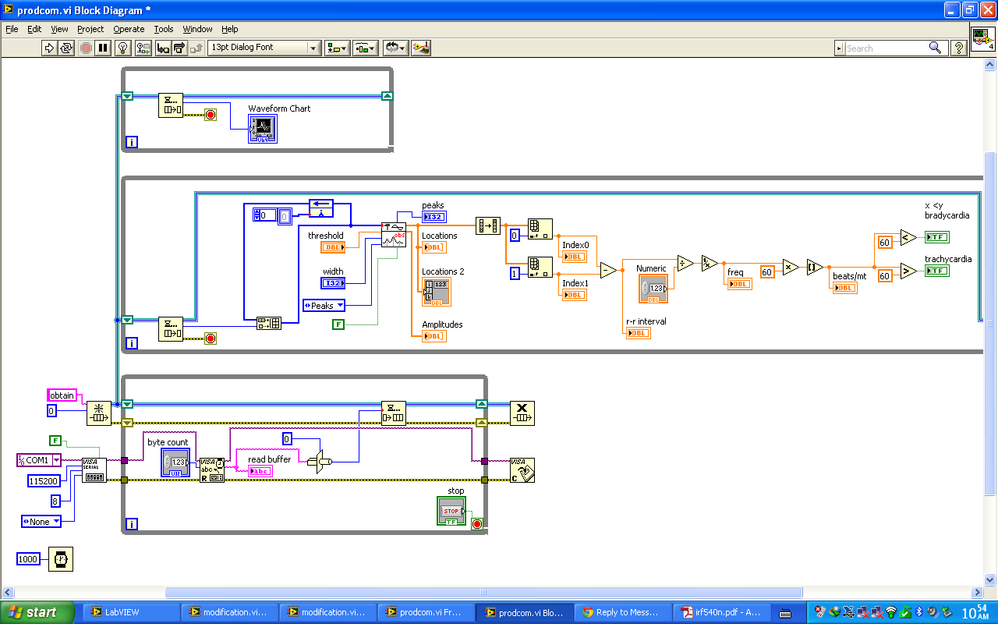
Task: Click the Run arrow button
Action: coord(49,48)
